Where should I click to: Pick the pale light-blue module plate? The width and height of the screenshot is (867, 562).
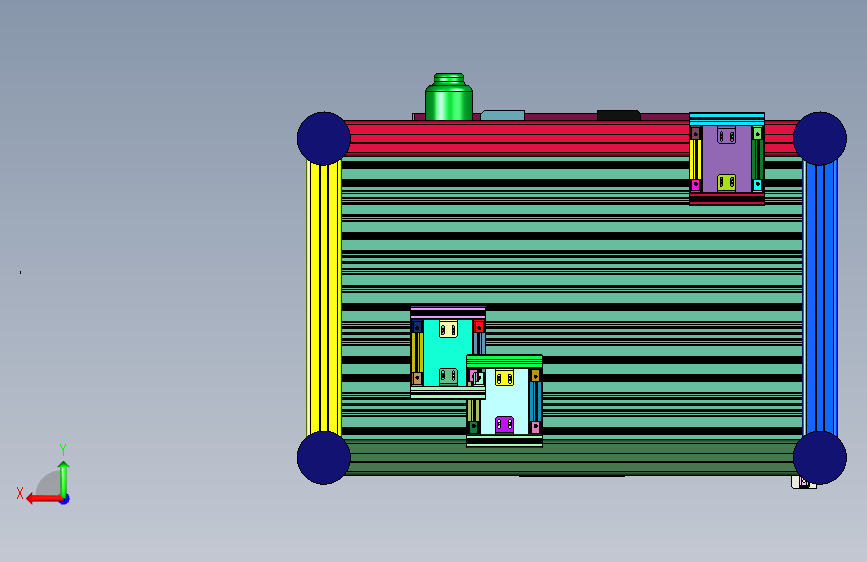pyautogui.click(x=504, y=401)
